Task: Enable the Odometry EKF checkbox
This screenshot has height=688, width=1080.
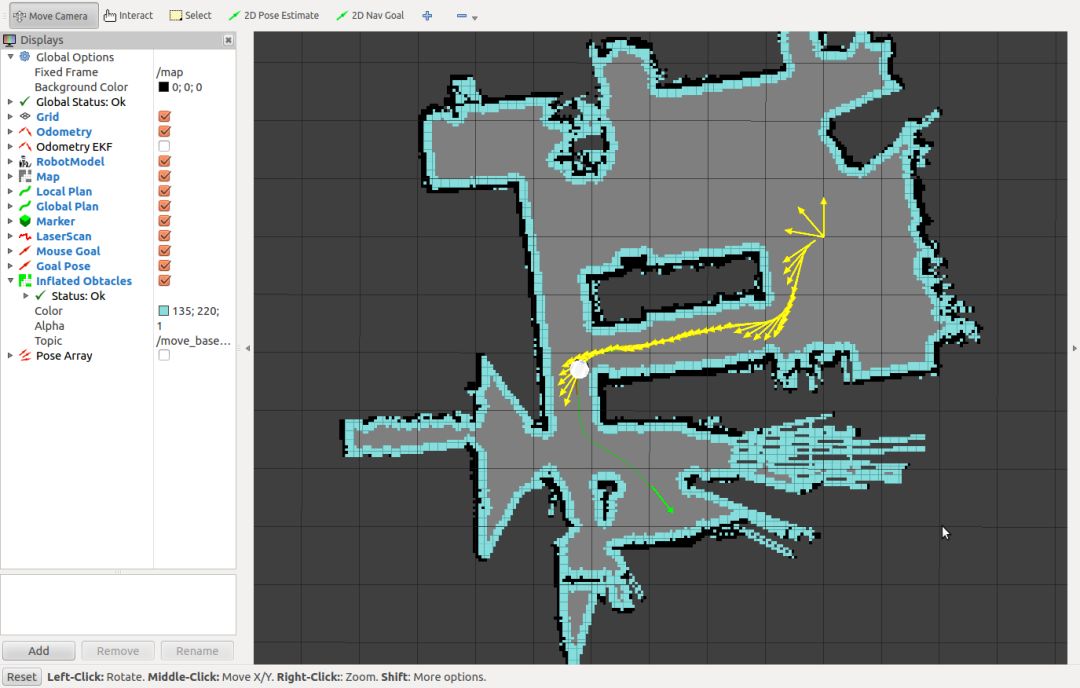Action: point(164,147)
